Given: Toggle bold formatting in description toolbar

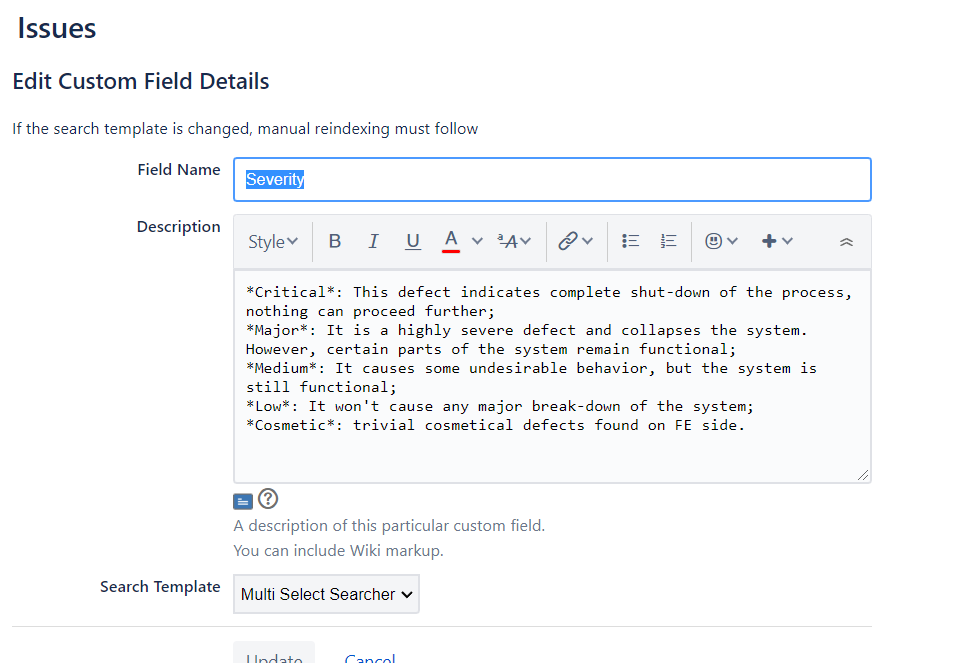Looking at the screenshot, I should (335, 241).
